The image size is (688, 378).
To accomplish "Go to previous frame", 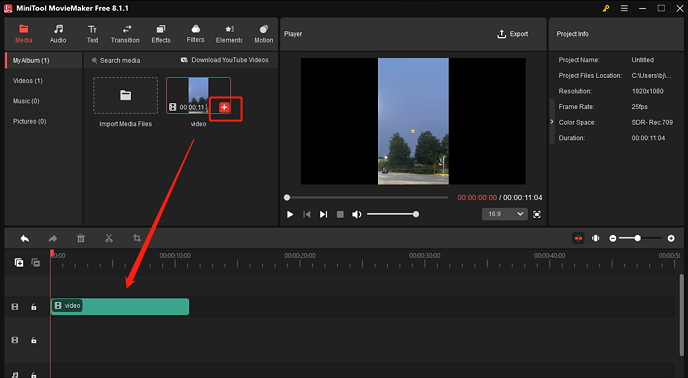I will (307, 214).
